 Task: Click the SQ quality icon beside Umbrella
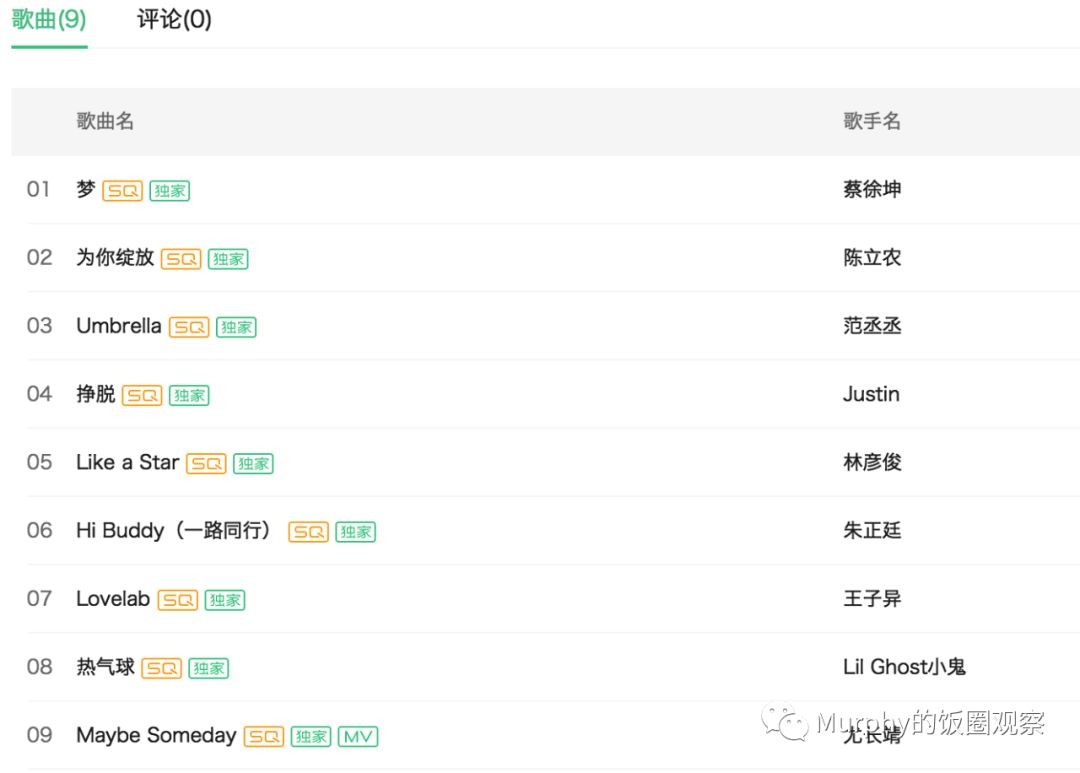pos(189,327)
